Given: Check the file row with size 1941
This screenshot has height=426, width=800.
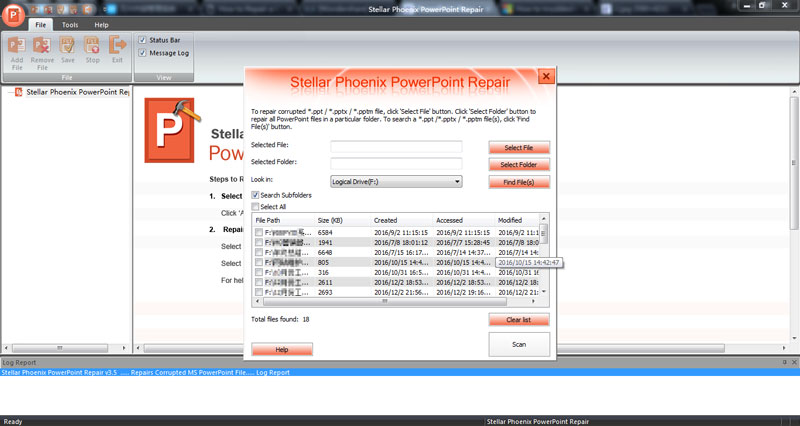Looking at the screenshot, I should 259,242.
